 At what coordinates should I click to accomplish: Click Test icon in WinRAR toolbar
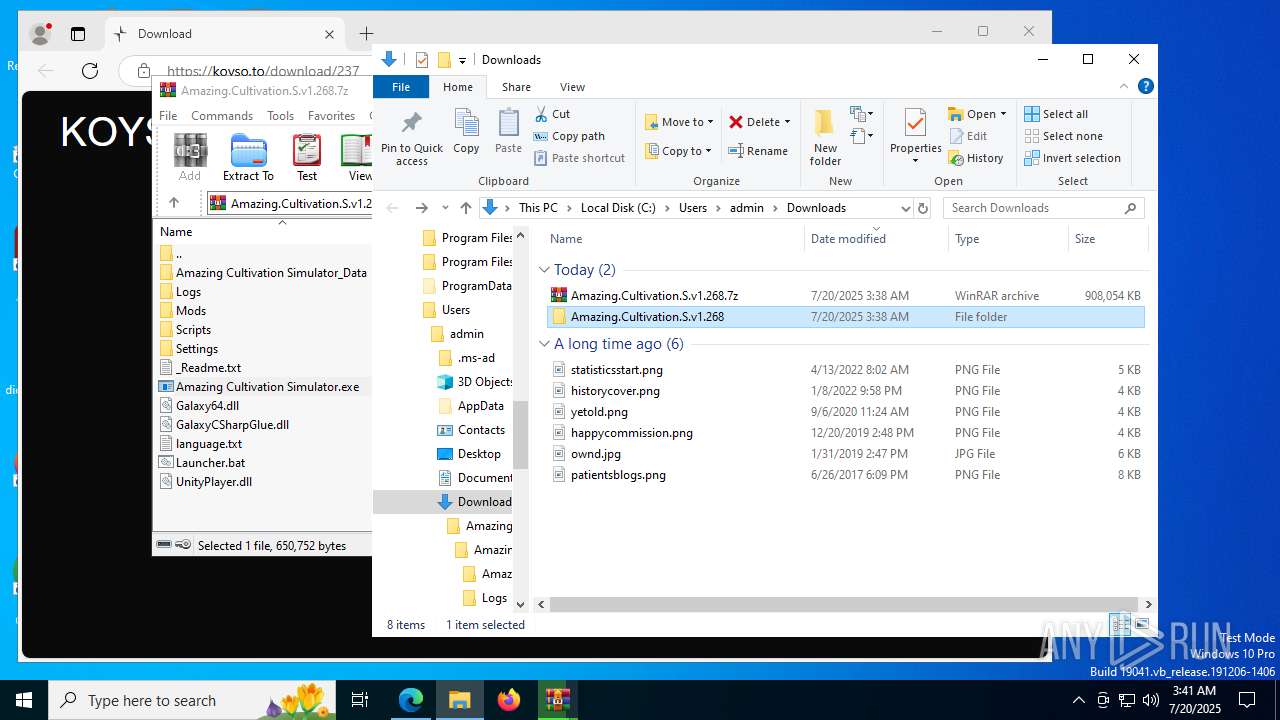coord(307,157)
